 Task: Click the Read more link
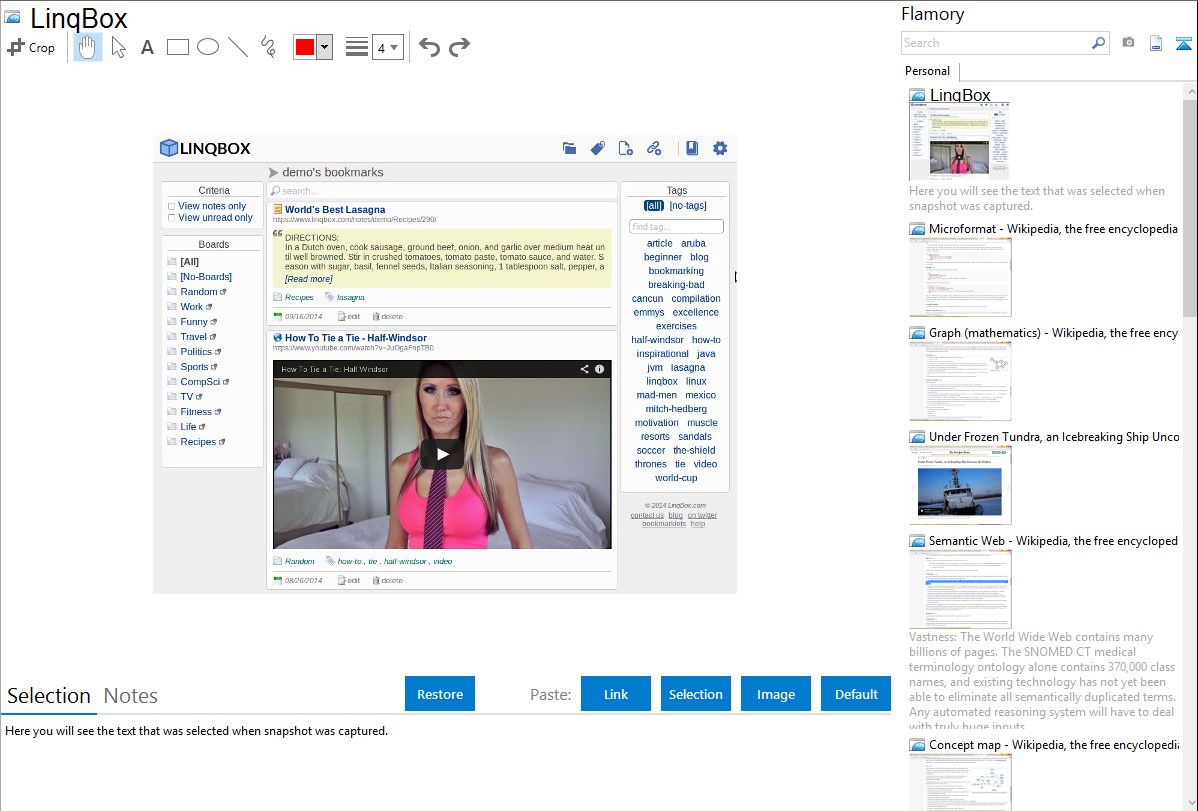[x=309, y=279]
